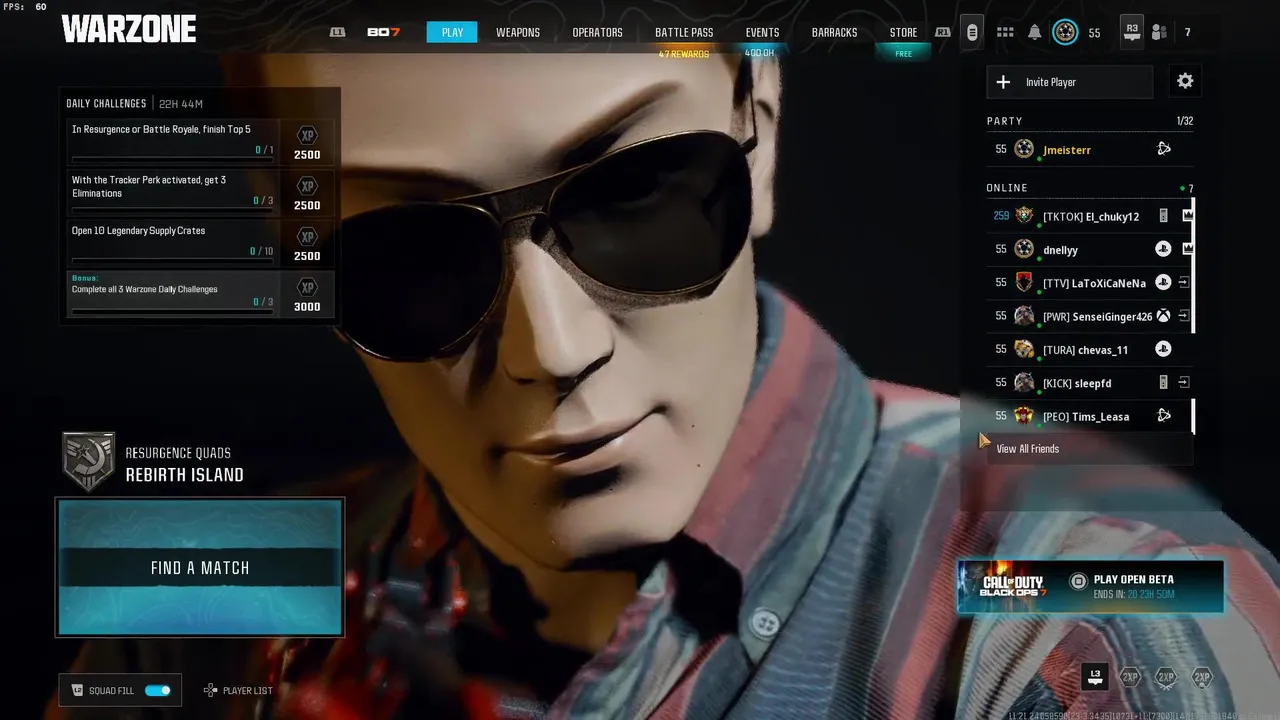Click the join icon for sleepfd
This screenshot has width=1280, height=720.
(1184, 382)
